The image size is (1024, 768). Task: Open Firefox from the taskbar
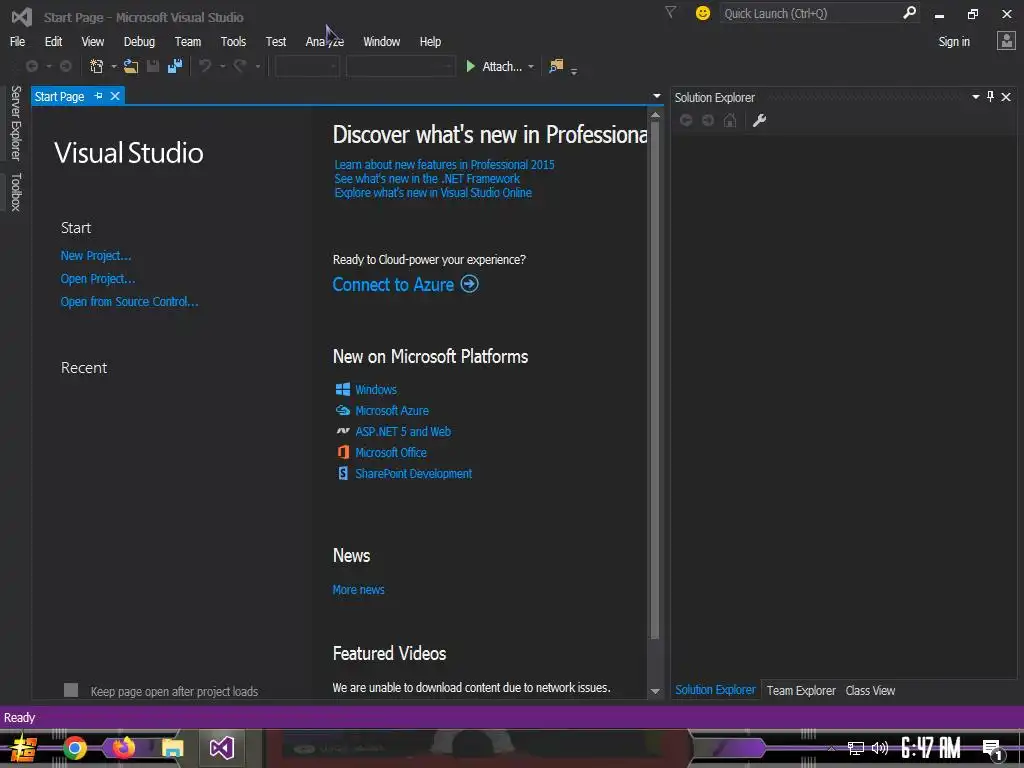[x=123, y=746]
